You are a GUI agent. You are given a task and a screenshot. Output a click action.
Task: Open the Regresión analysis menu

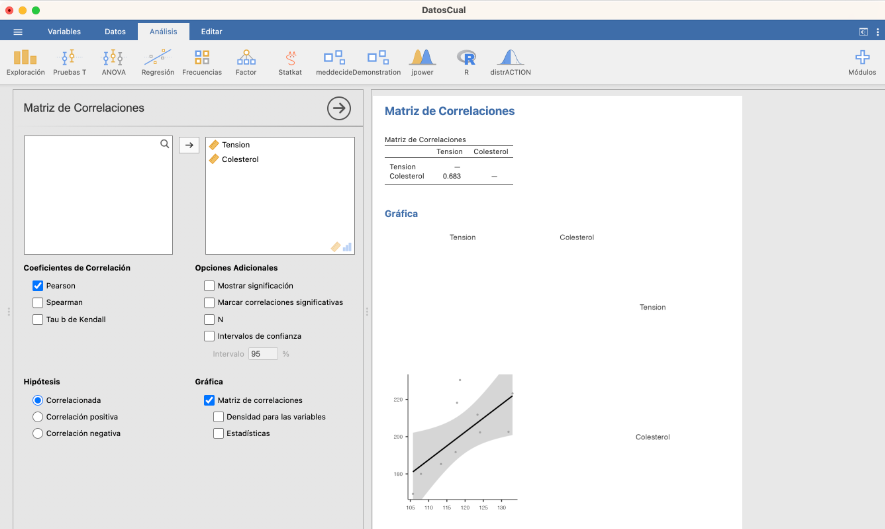[x=157, y=62]
